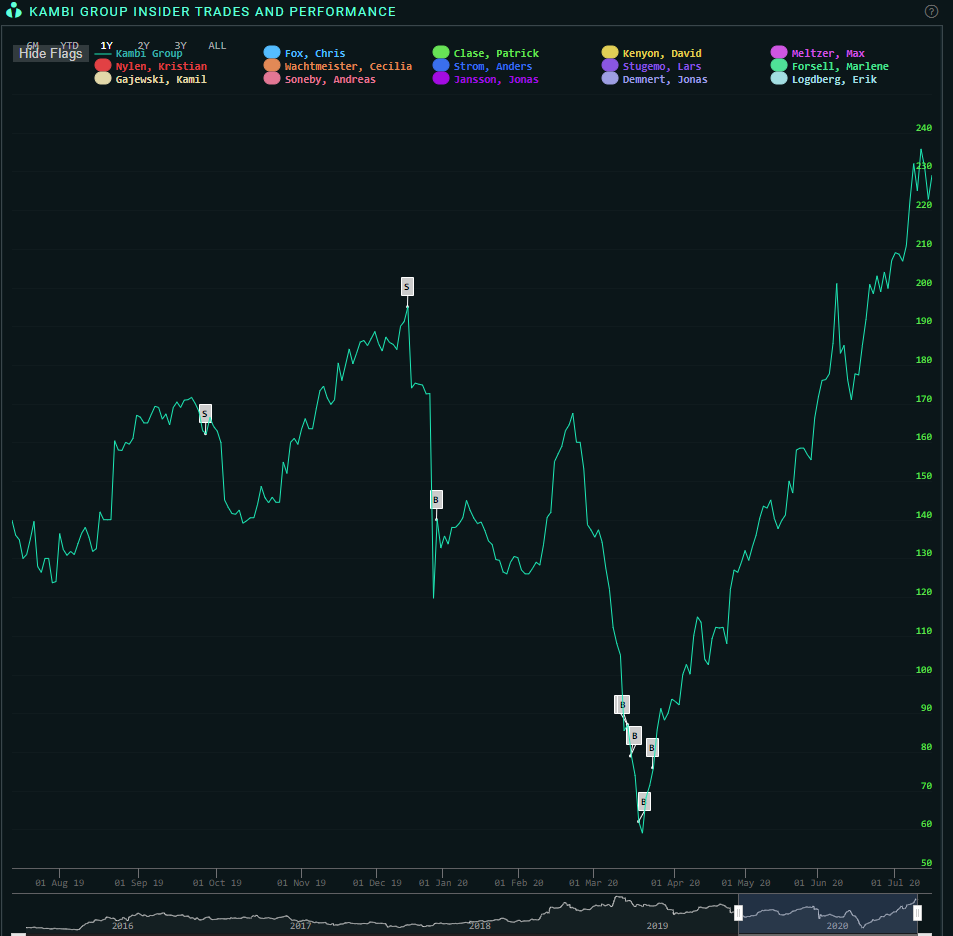Select the 2Y time range

(x=143, y=46)
